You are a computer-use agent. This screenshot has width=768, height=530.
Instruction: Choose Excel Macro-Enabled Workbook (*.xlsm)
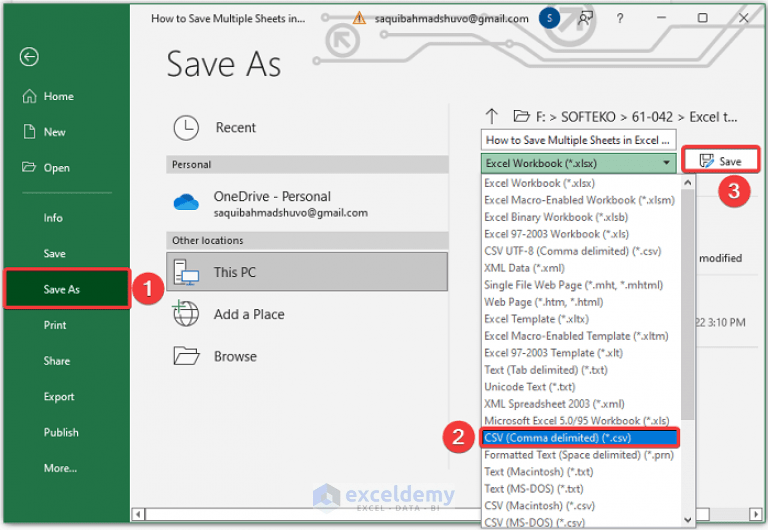(x=581, y=200)
